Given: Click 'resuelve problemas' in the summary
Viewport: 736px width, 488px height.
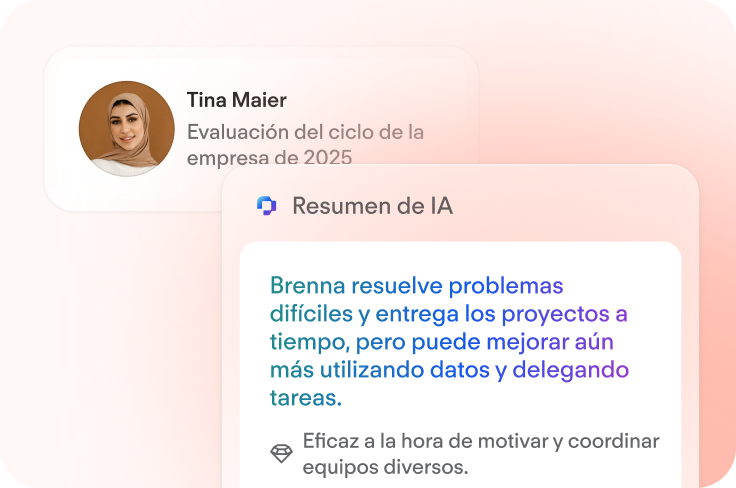Looking at the screenshot, I should [457, 285].
